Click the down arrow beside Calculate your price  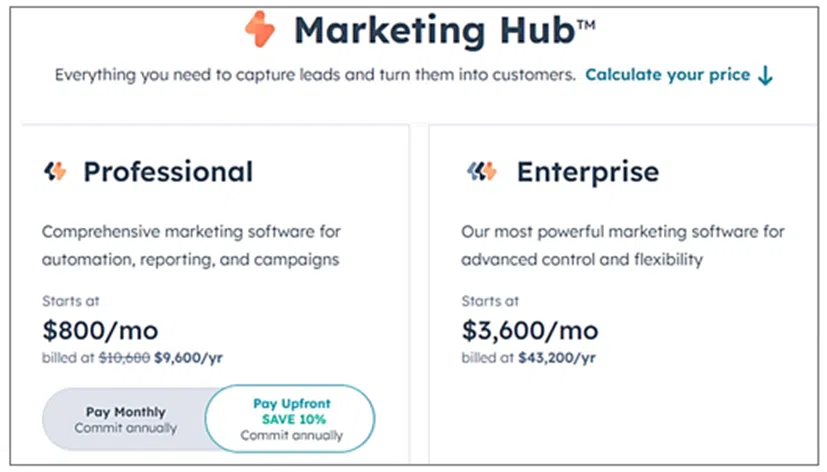coord(765,75)
